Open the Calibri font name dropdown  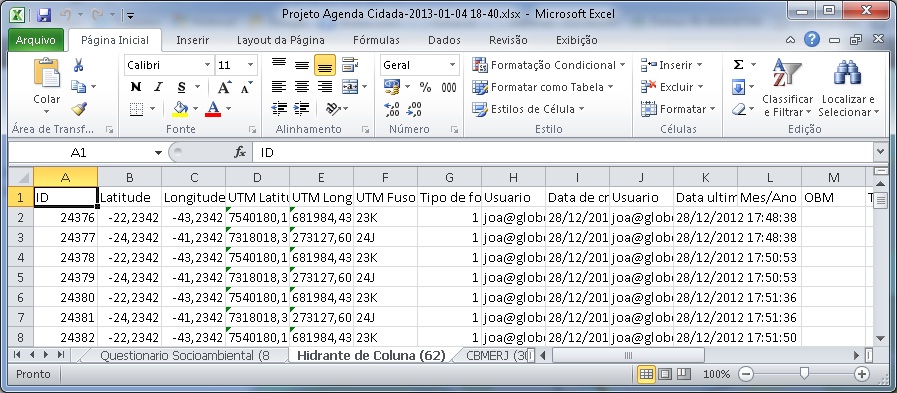coord(208,65)
